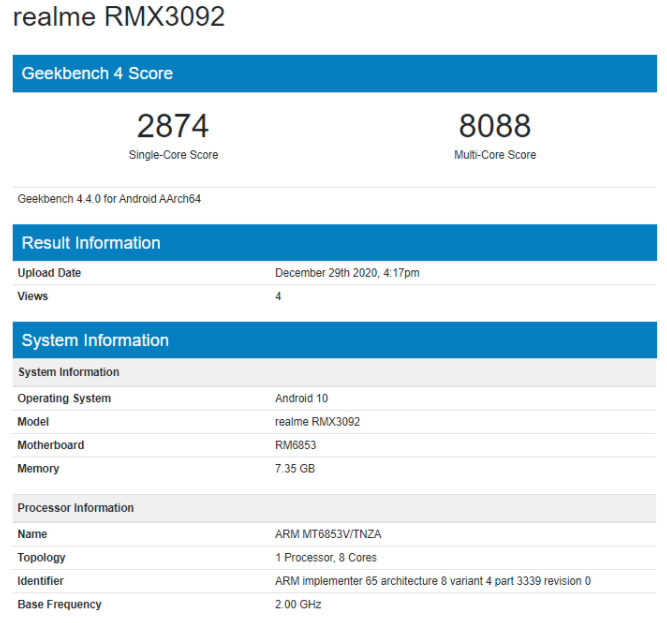This screenshot has width=667, height=623.
Task: Click the Single-Core Score label
Action: click(173, 155)
